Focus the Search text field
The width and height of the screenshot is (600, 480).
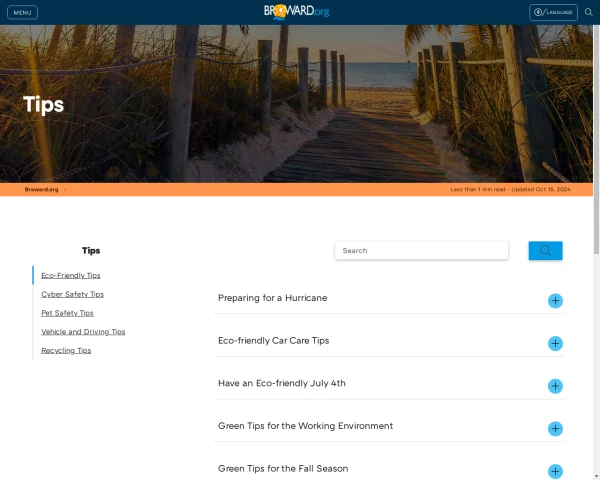[x=421, y=250]
